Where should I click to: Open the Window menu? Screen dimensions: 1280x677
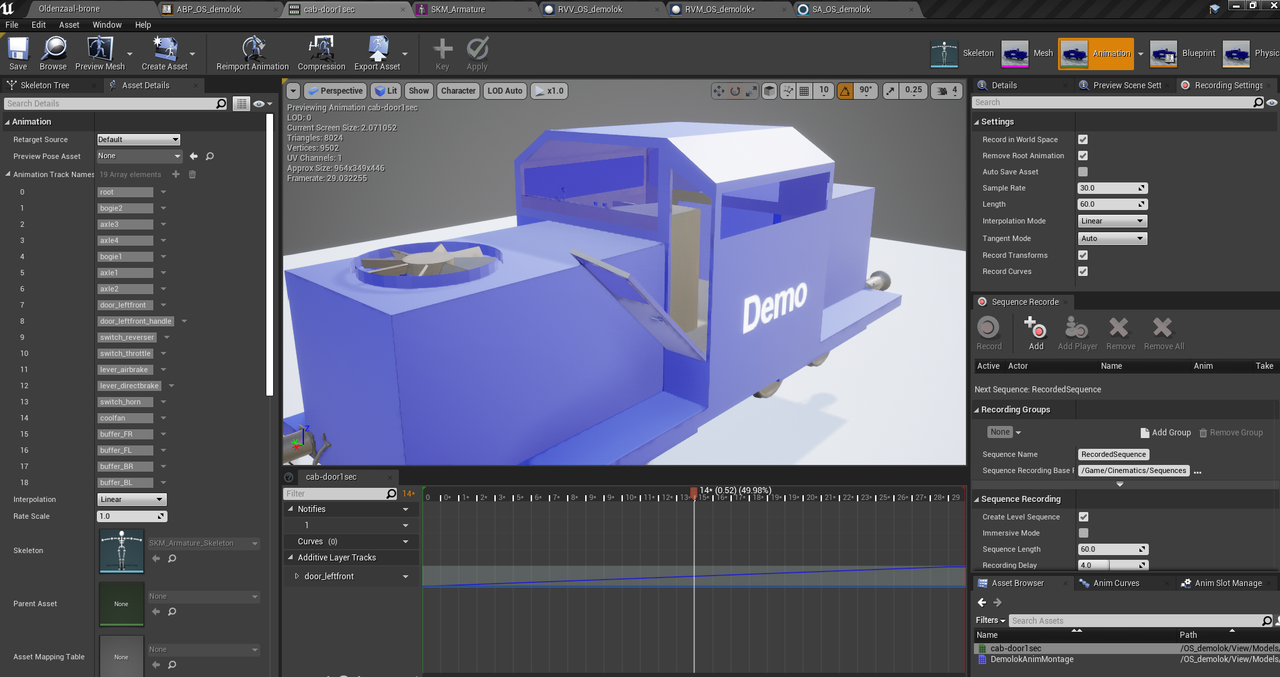(x=107, y=24)
